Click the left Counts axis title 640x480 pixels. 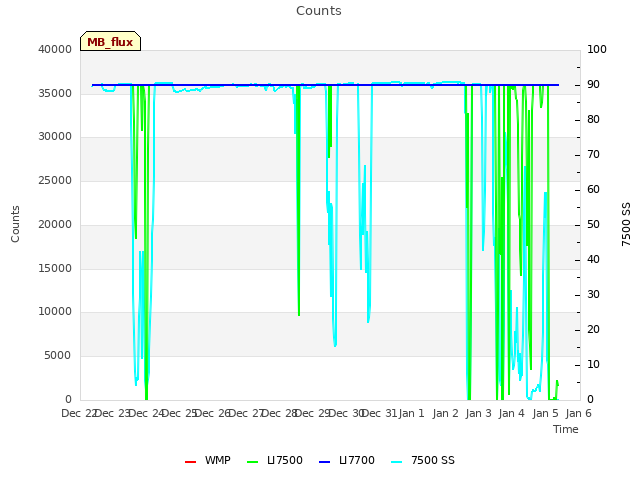point(15,224)
